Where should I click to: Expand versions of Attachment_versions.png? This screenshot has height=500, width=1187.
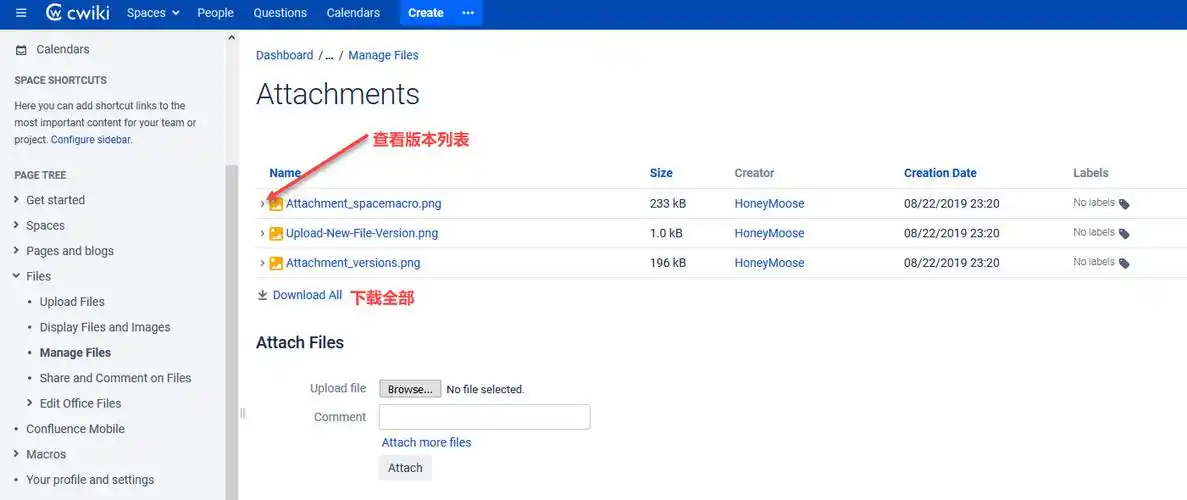263,263
